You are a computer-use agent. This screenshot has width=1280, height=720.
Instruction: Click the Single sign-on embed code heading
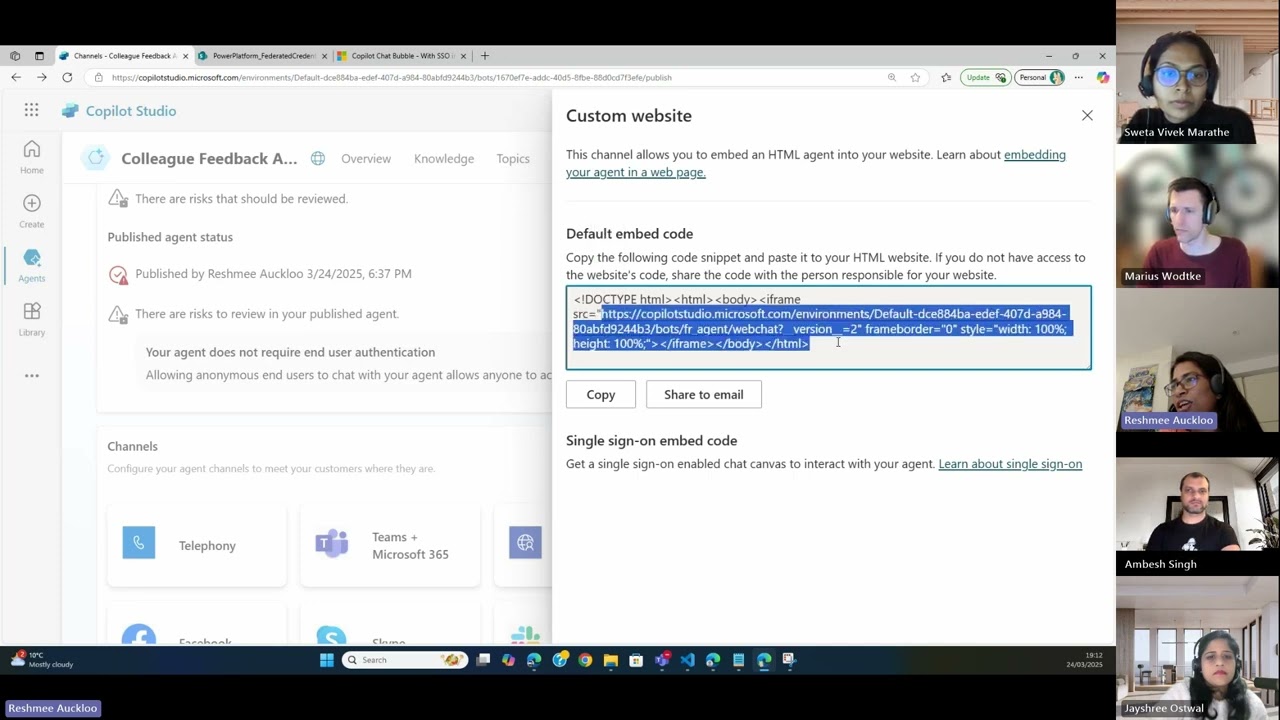pos(651,441)
